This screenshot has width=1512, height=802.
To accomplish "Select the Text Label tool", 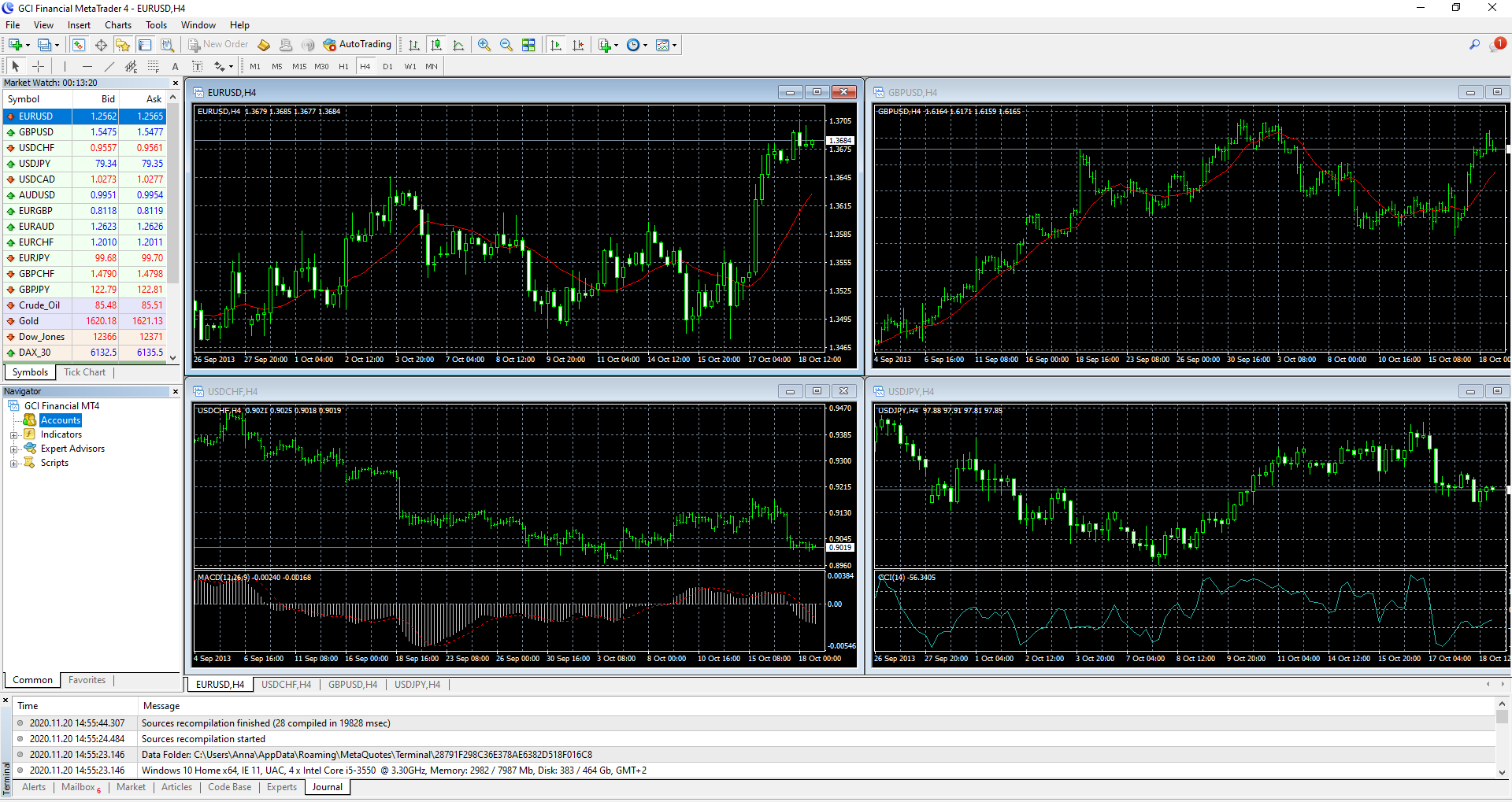I will (x=197, y=66).
